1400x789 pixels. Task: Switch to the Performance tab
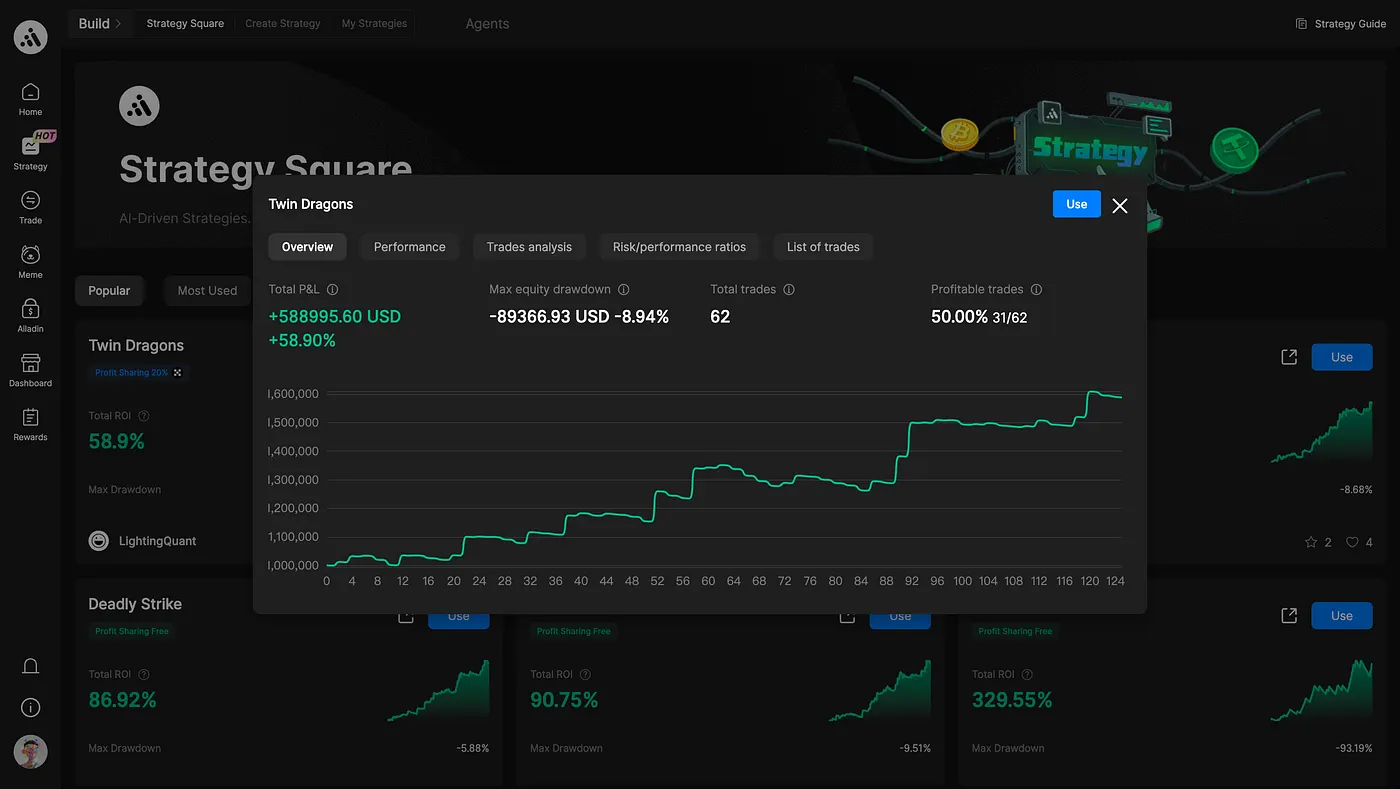point(410,247)
